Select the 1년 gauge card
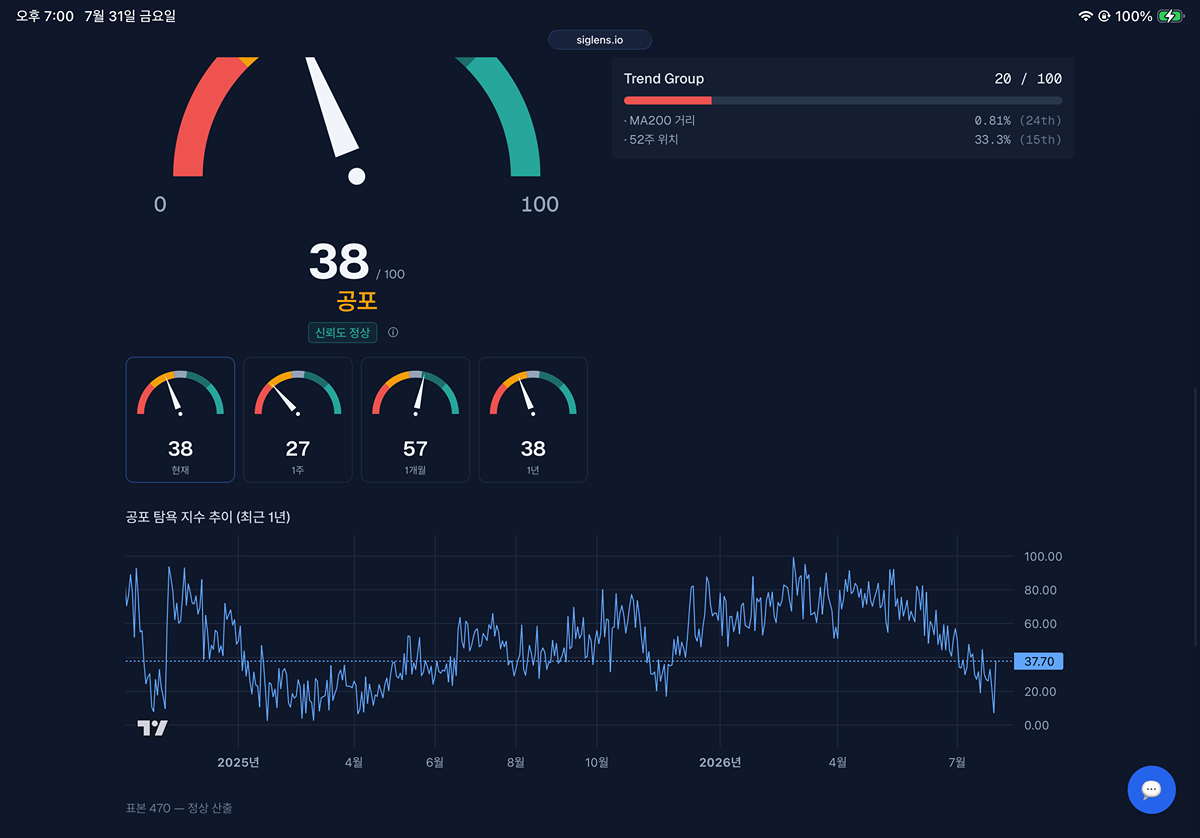Image resolution: width=1200 pixels, height=838 pixels. [533, 420]
